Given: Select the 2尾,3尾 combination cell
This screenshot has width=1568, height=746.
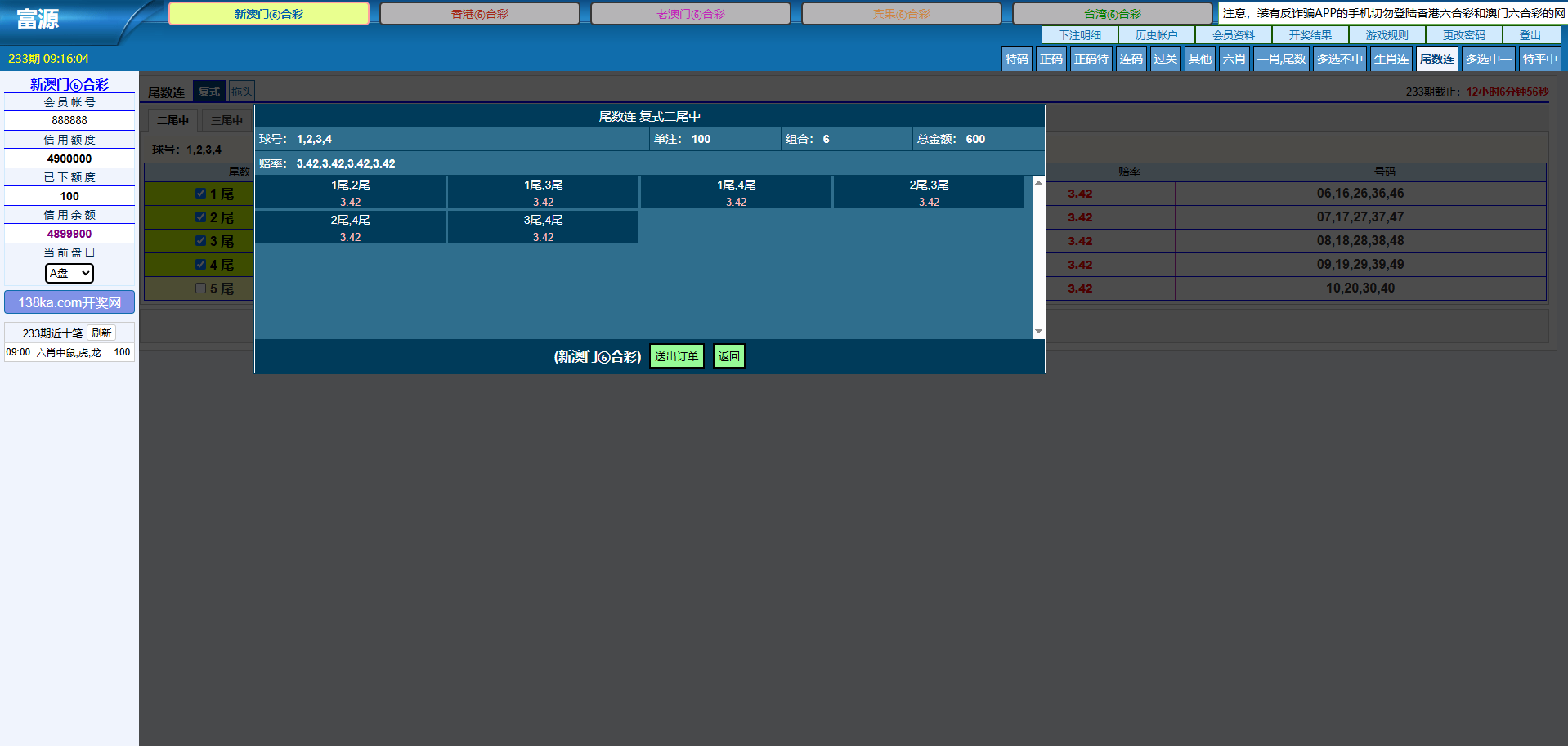Looking at the screenshot, I should 930,193.
